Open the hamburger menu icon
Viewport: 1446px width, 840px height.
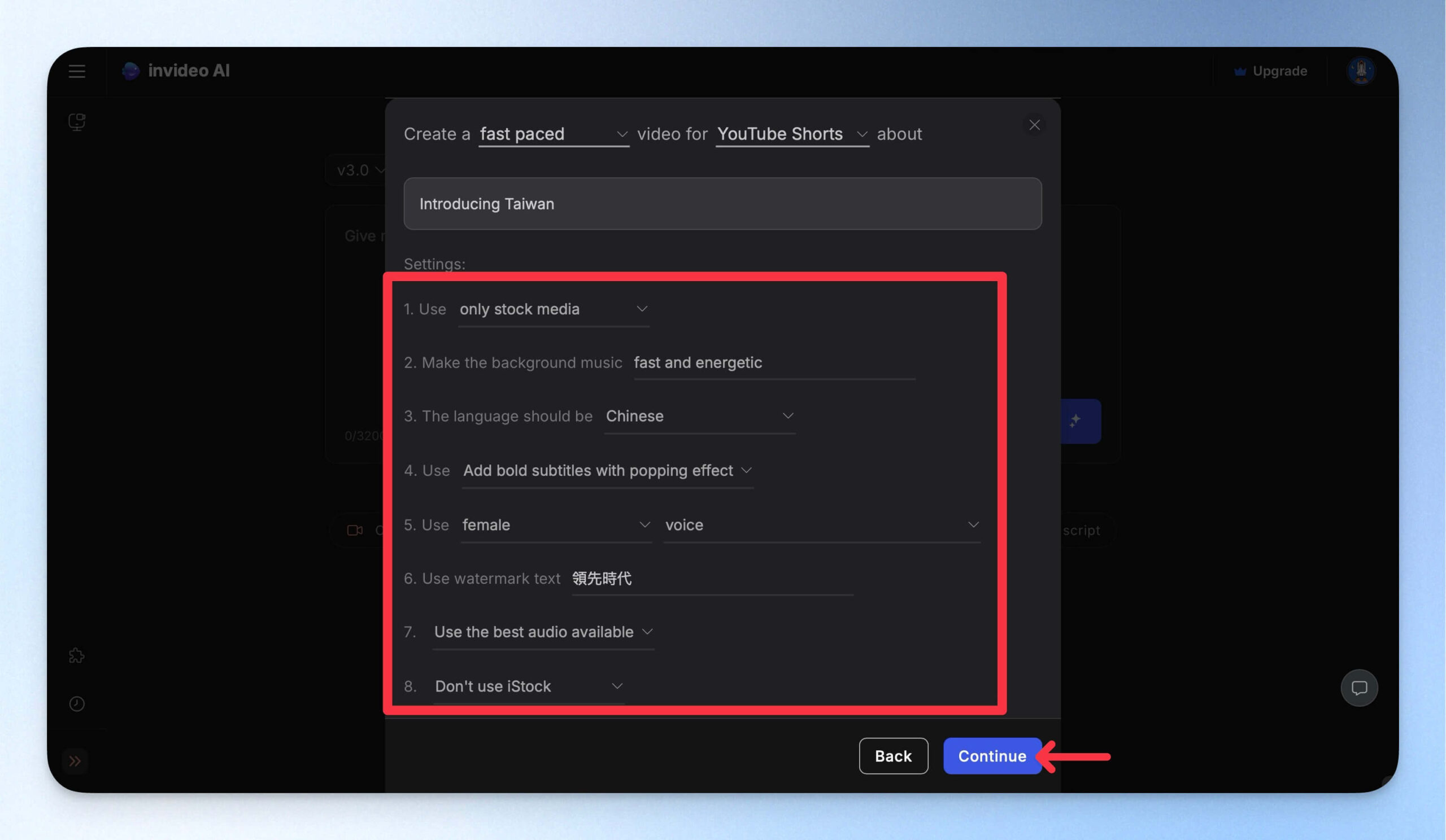tap(77, 71)
